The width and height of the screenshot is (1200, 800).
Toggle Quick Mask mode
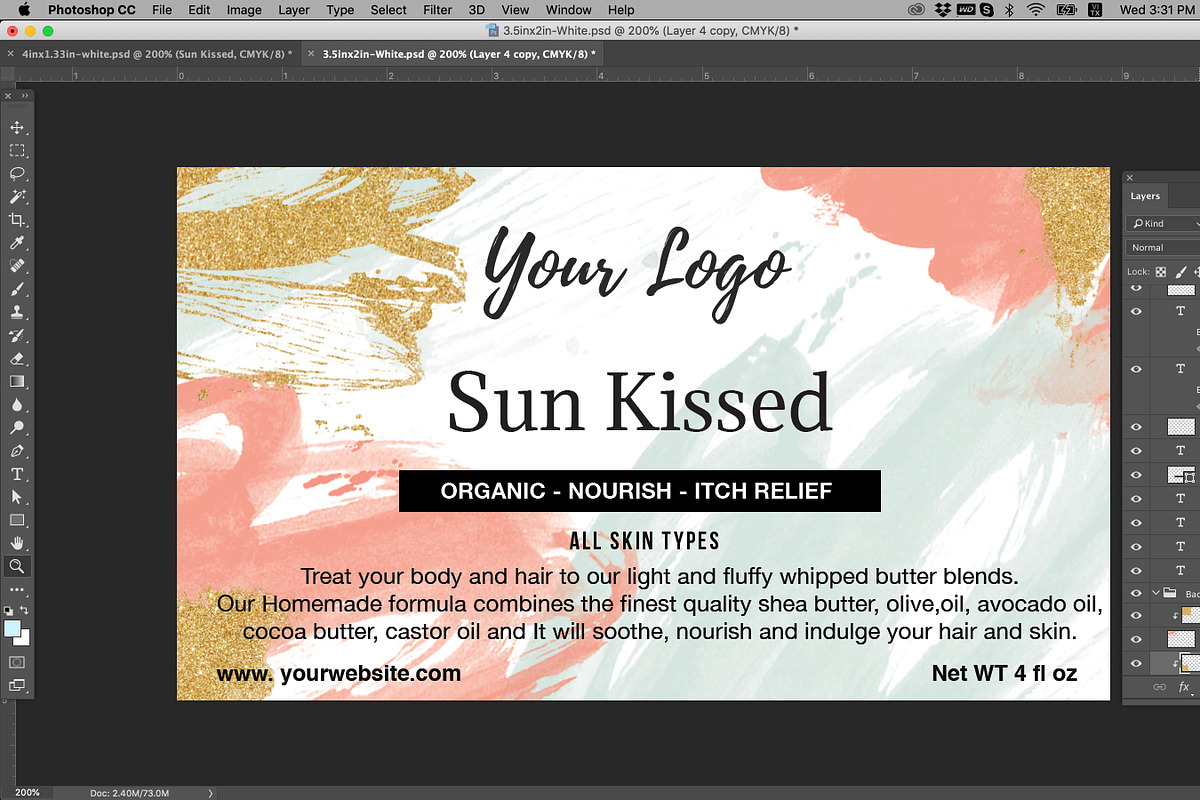(17, 662)
